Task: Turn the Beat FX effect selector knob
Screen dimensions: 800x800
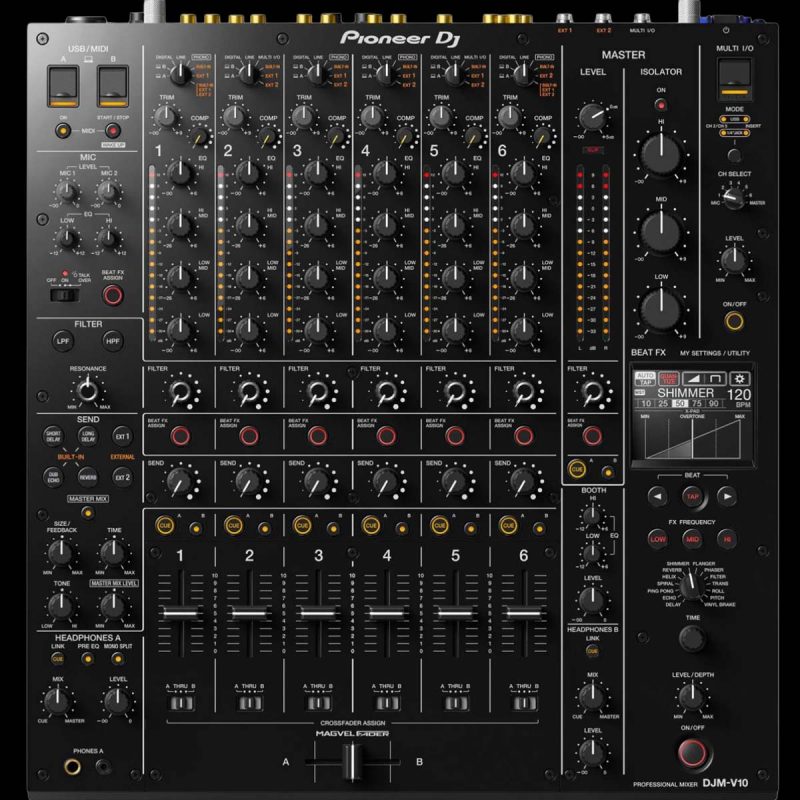Action: click(x=692, y=587)
